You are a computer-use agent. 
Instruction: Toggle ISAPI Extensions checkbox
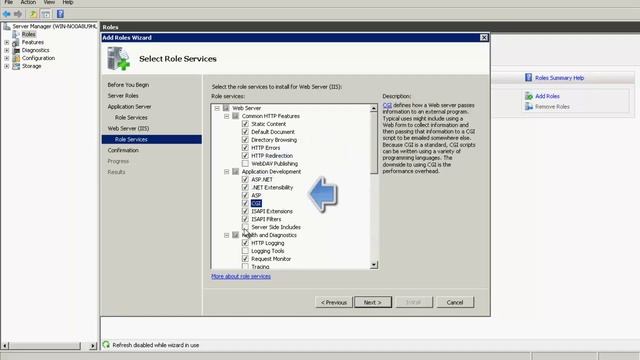point(245,211)
